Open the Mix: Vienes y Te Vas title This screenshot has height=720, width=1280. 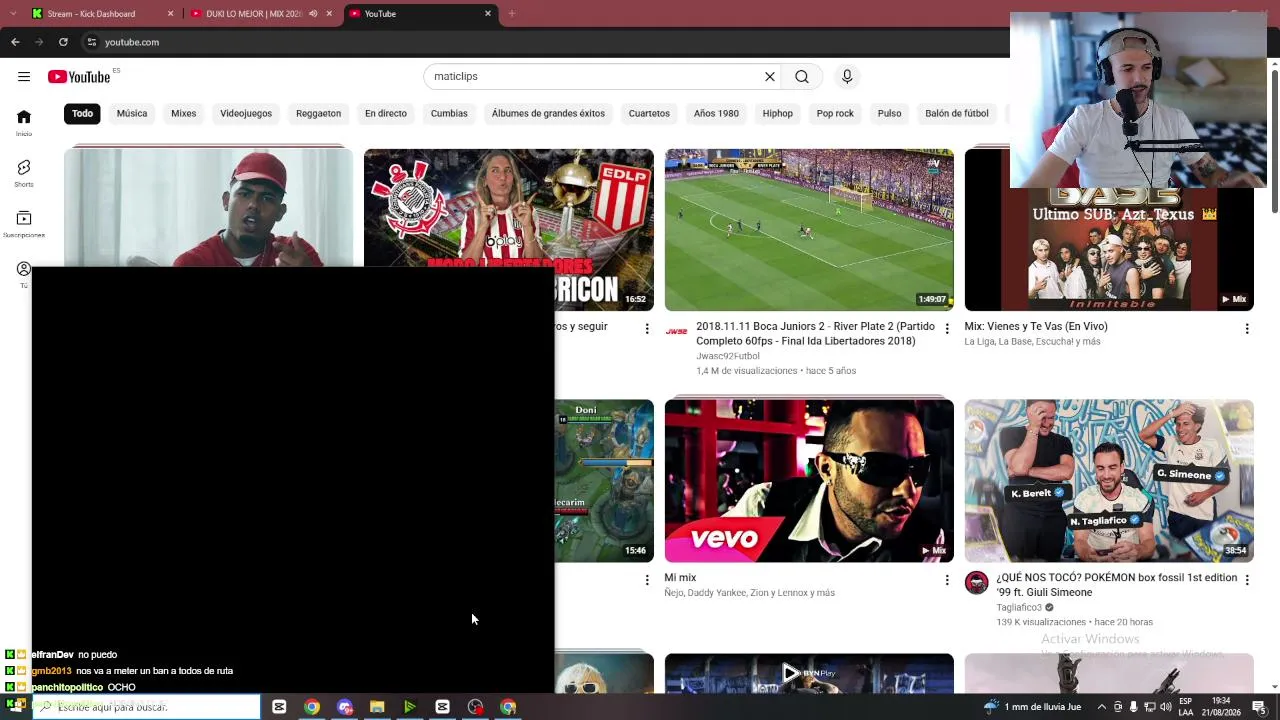coord(1036,327)
